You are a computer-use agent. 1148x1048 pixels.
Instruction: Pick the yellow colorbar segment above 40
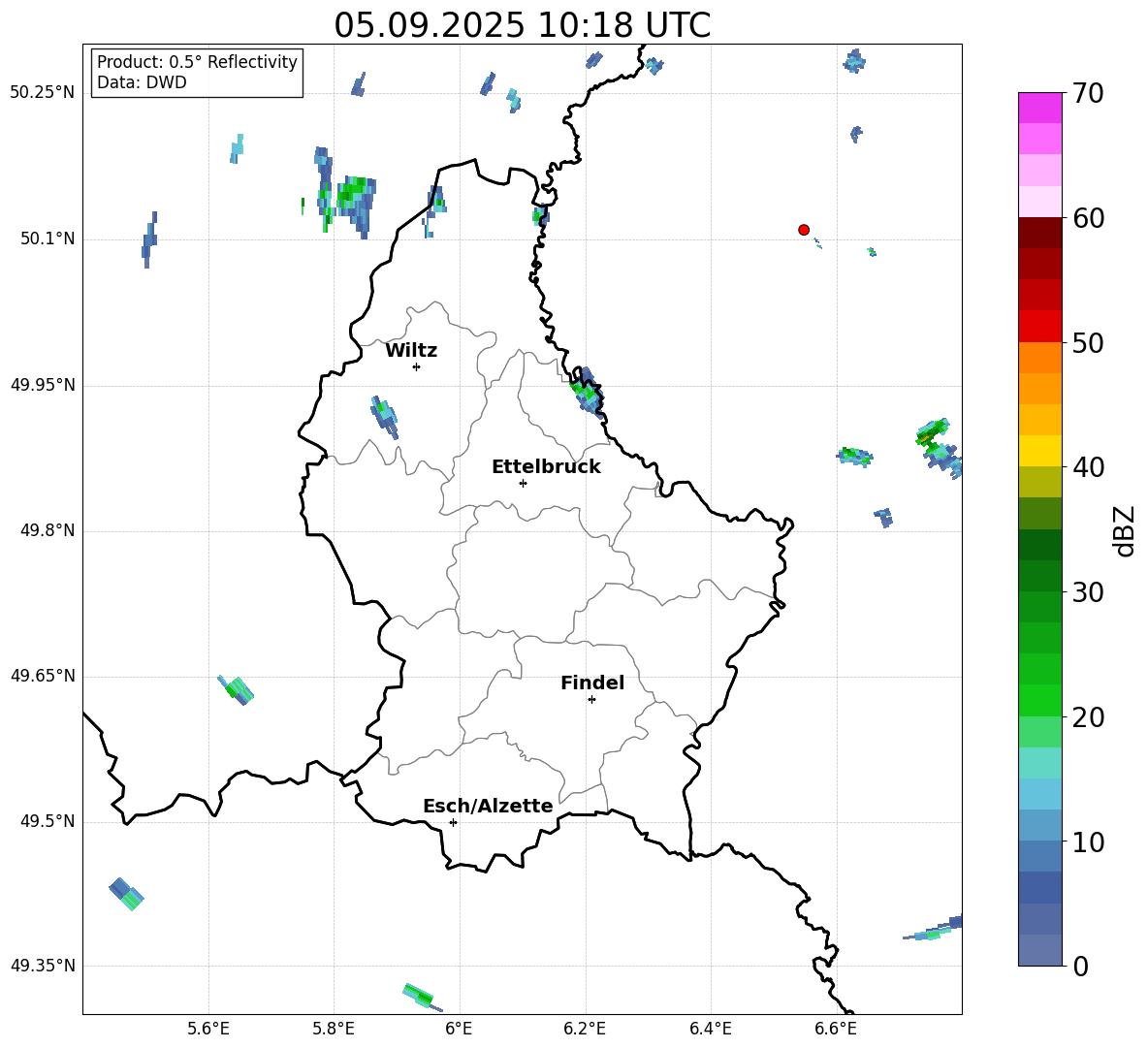pyautogui.click(x=1040, y=451)
